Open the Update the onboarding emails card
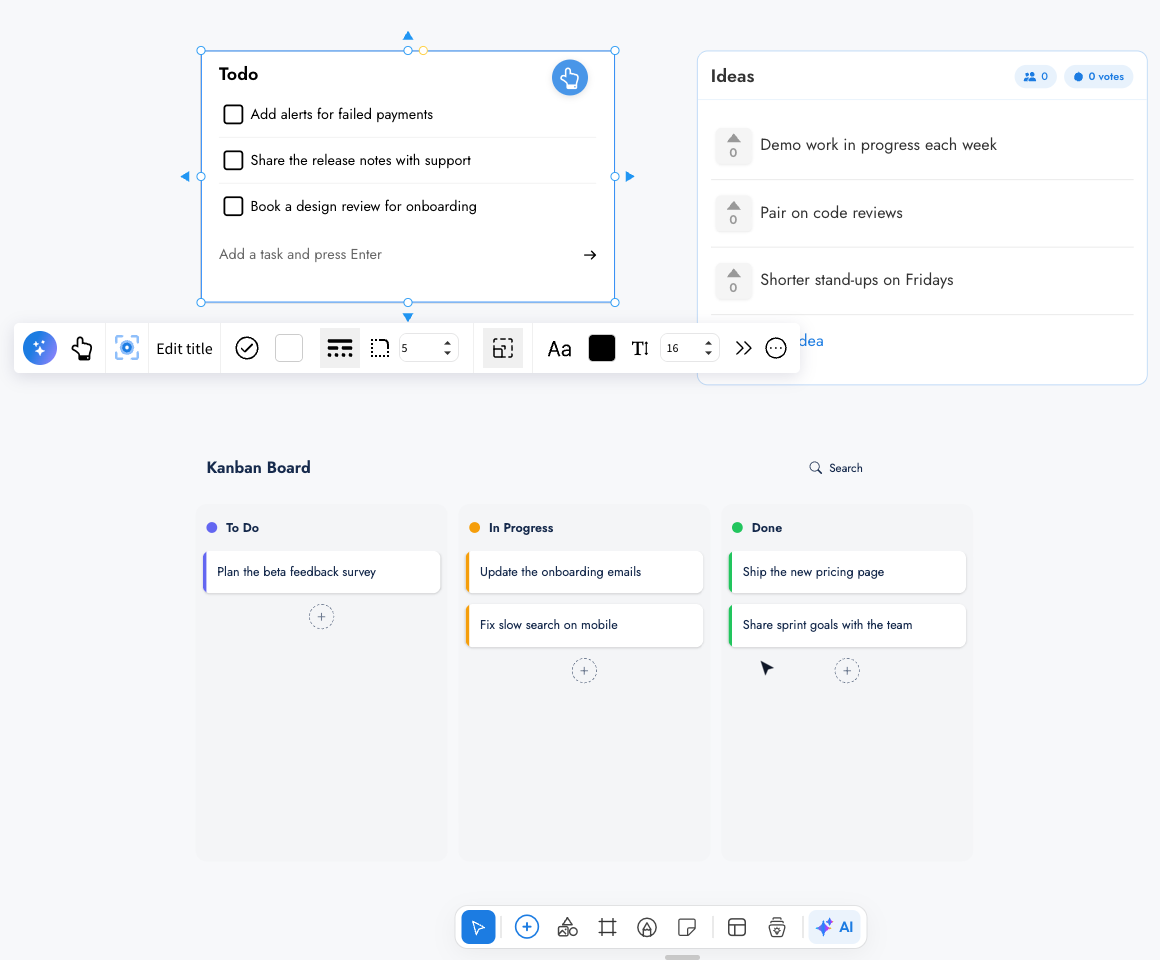This screenshot has width=1160, height=960. click(x=584, y=572)
